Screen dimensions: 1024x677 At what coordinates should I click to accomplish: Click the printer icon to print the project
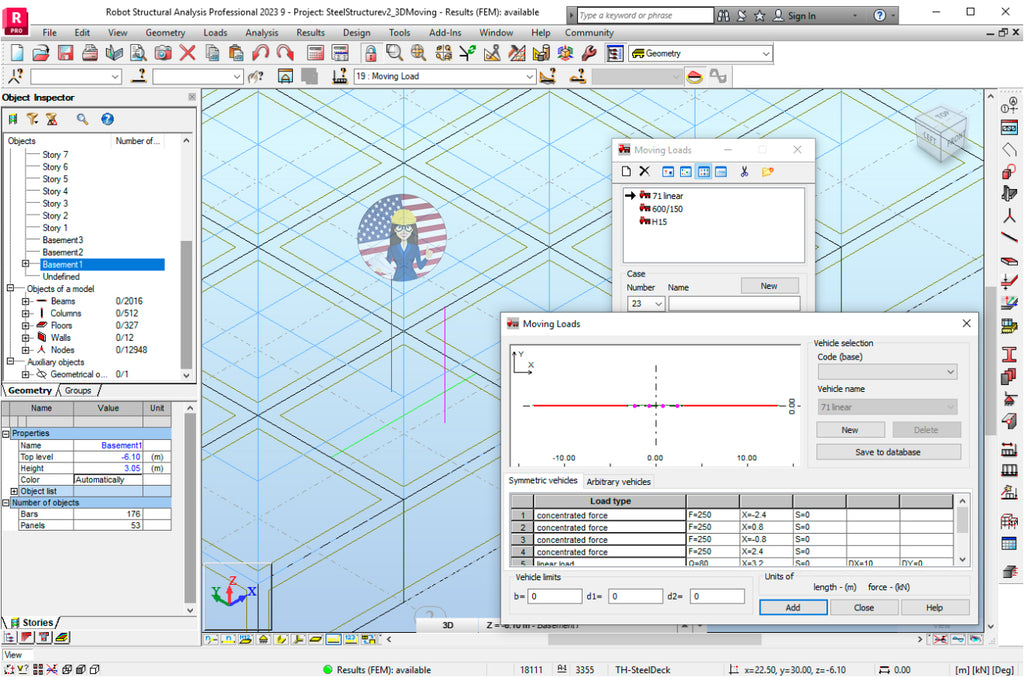click(91, 55)
